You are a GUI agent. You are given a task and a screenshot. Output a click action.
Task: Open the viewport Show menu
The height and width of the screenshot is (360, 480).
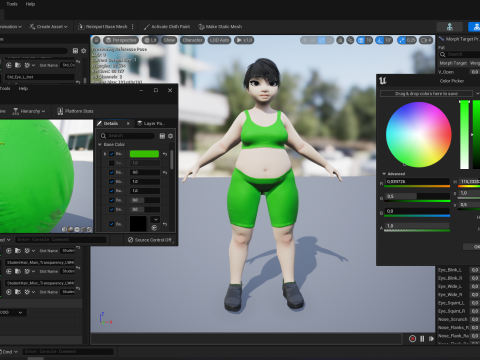pyautogui.click(x=169, y=40)
